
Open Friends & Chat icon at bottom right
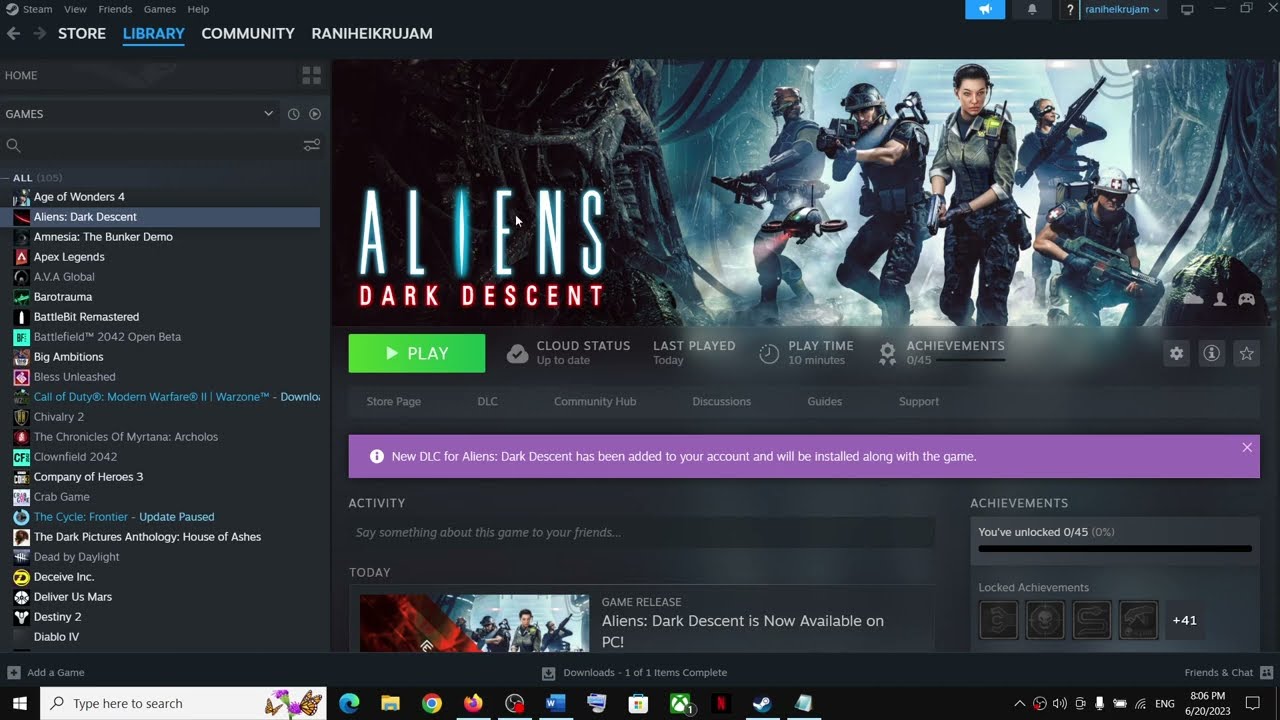pos(1266,672)
